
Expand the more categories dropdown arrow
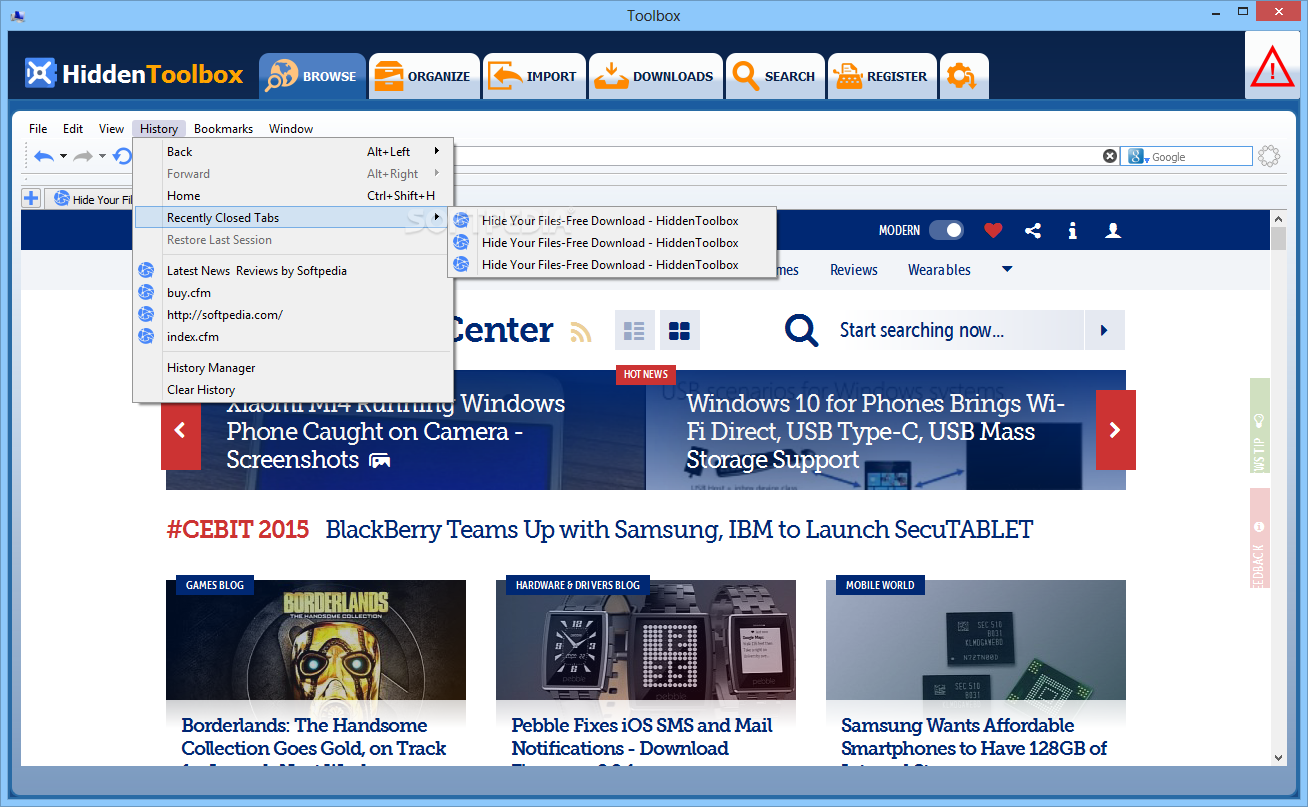coord(1007,270)
